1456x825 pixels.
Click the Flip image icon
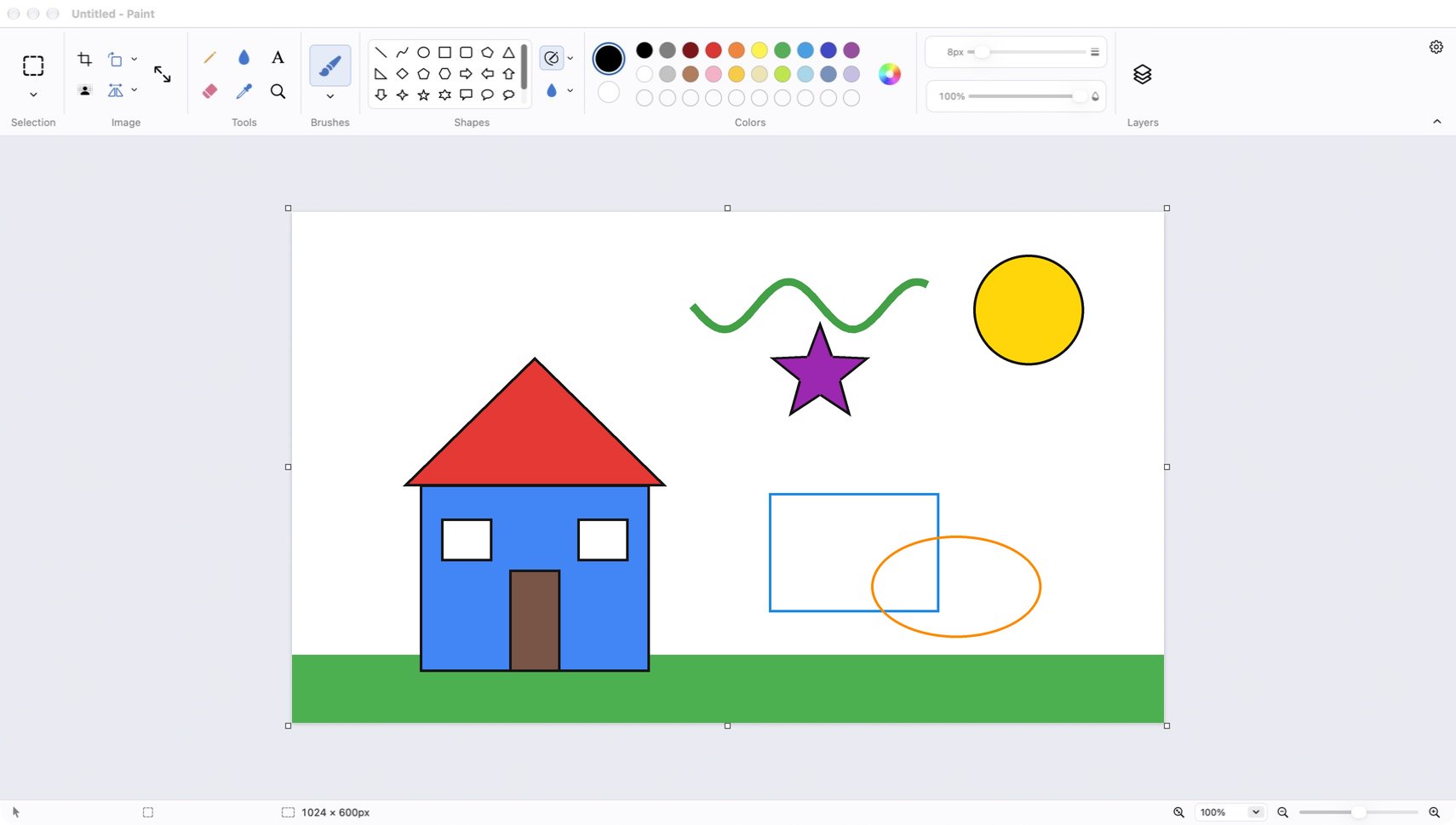[x=116, y=90]
